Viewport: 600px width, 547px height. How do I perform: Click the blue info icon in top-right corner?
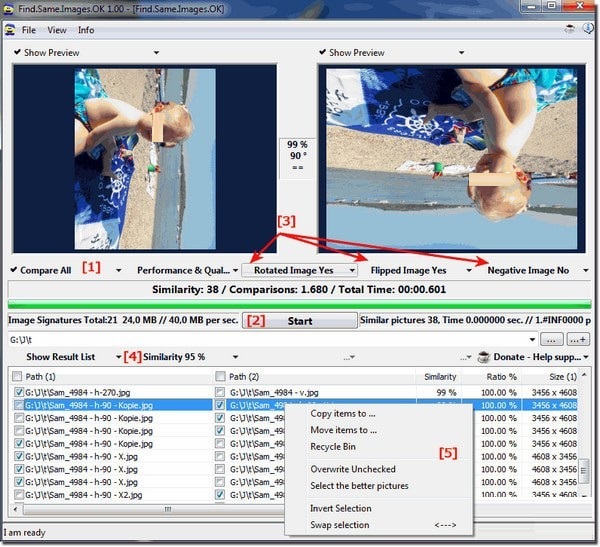[587, 28]
